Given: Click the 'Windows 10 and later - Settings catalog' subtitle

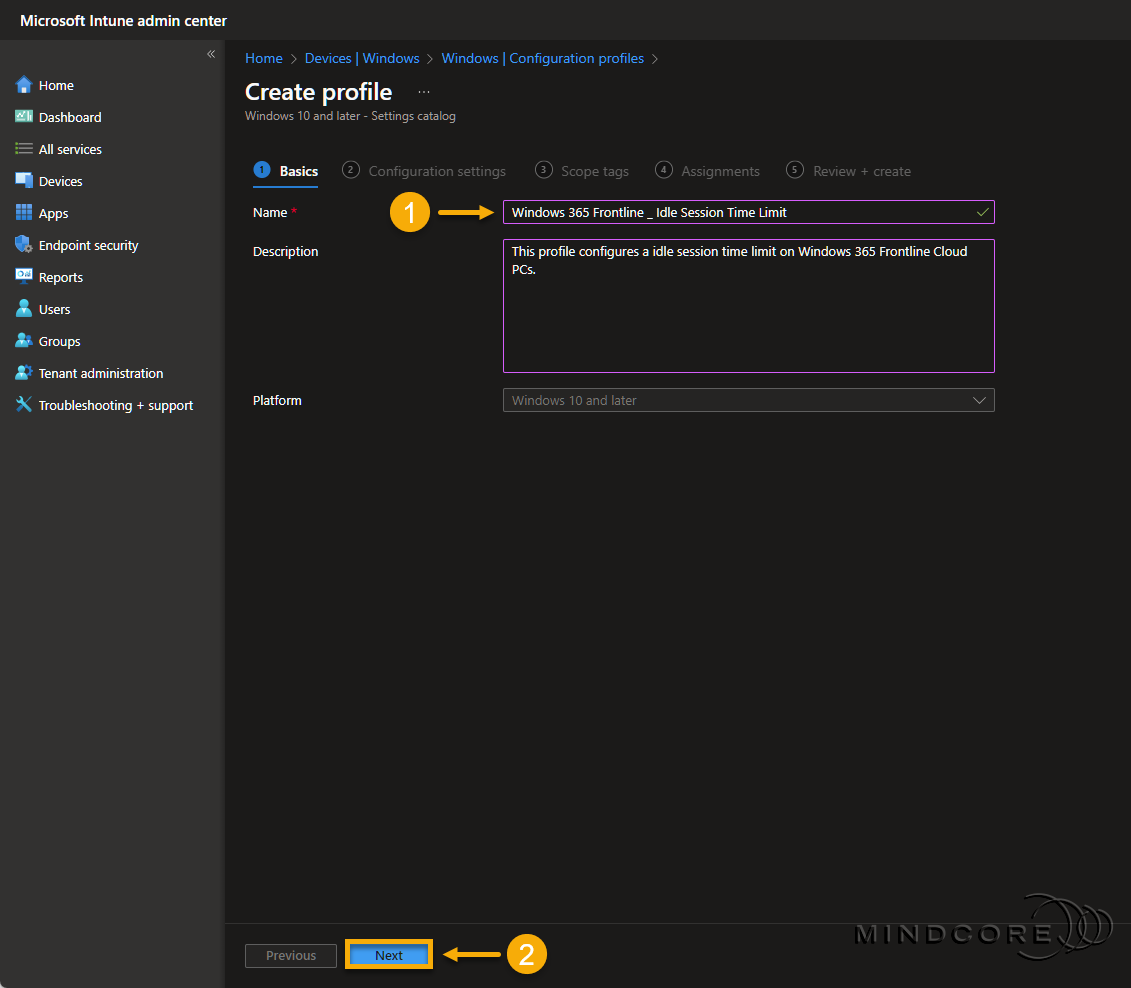Looking at the screenshot, I should tap(351, 116).
